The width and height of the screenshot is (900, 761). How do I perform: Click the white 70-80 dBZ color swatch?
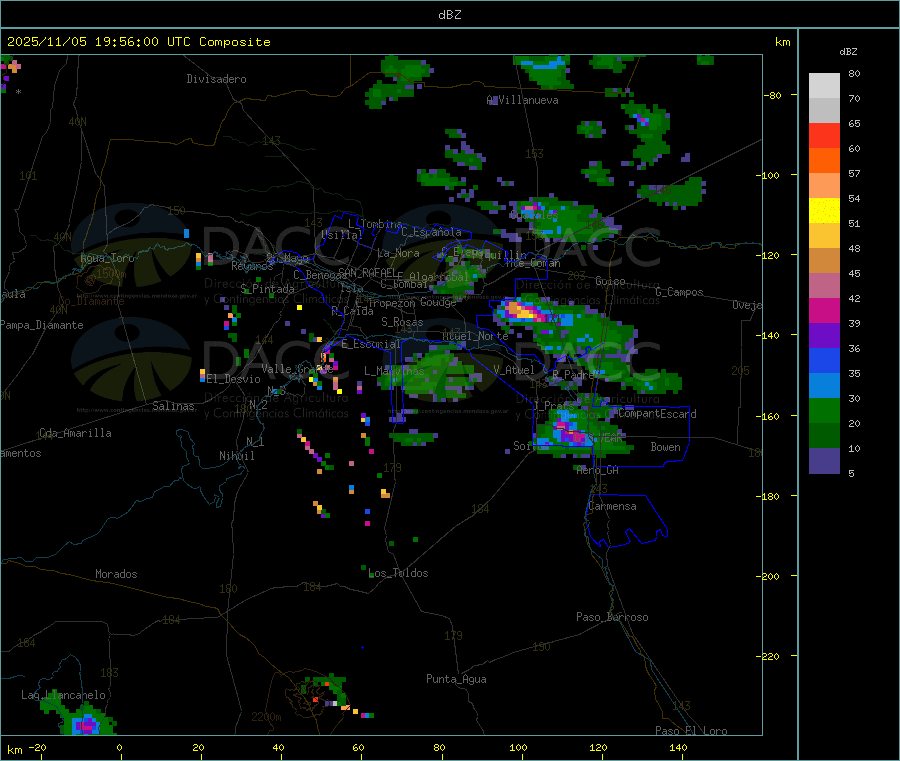coord(824,86)
